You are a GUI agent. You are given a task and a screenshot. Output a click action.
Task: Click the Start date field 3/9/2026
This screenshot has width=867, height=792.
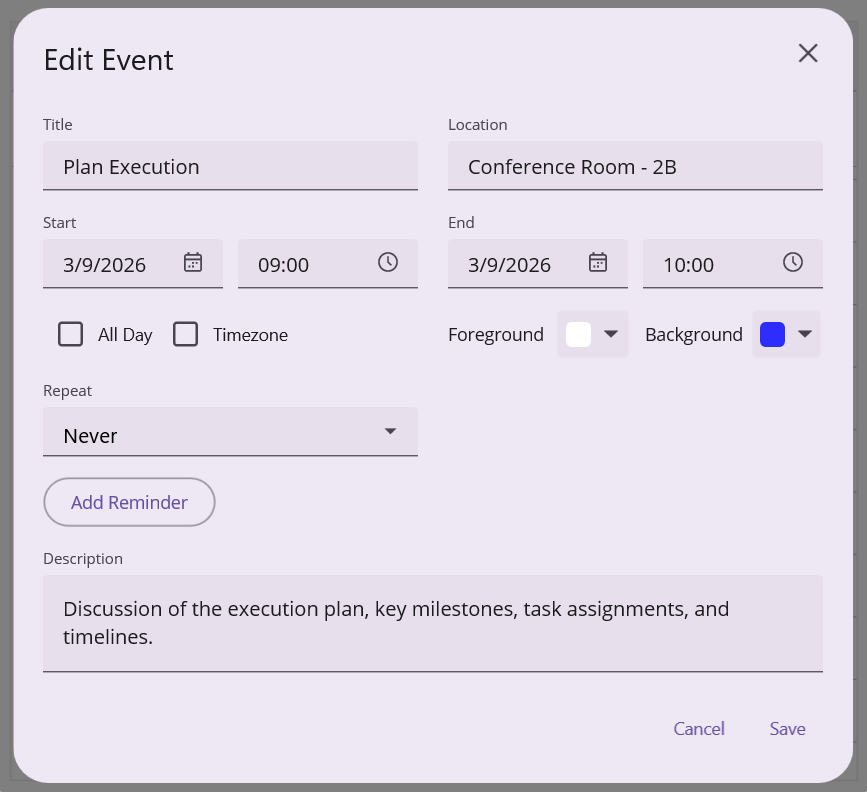click(x=133, y=263)
